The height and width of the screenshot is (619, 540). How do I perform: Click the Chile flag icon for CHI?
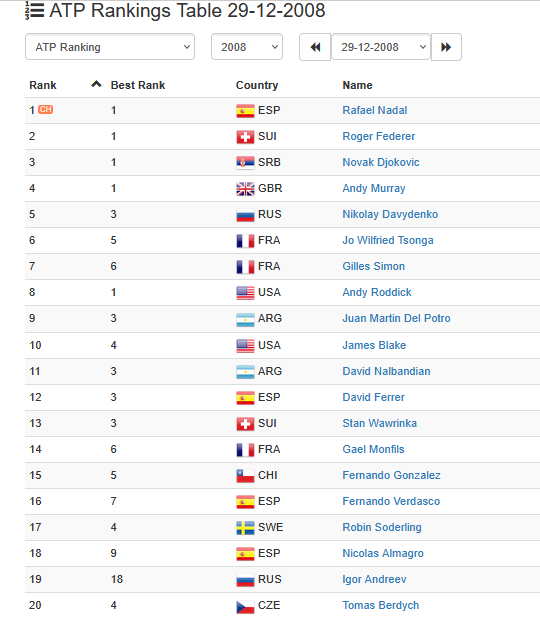point(245,476)
